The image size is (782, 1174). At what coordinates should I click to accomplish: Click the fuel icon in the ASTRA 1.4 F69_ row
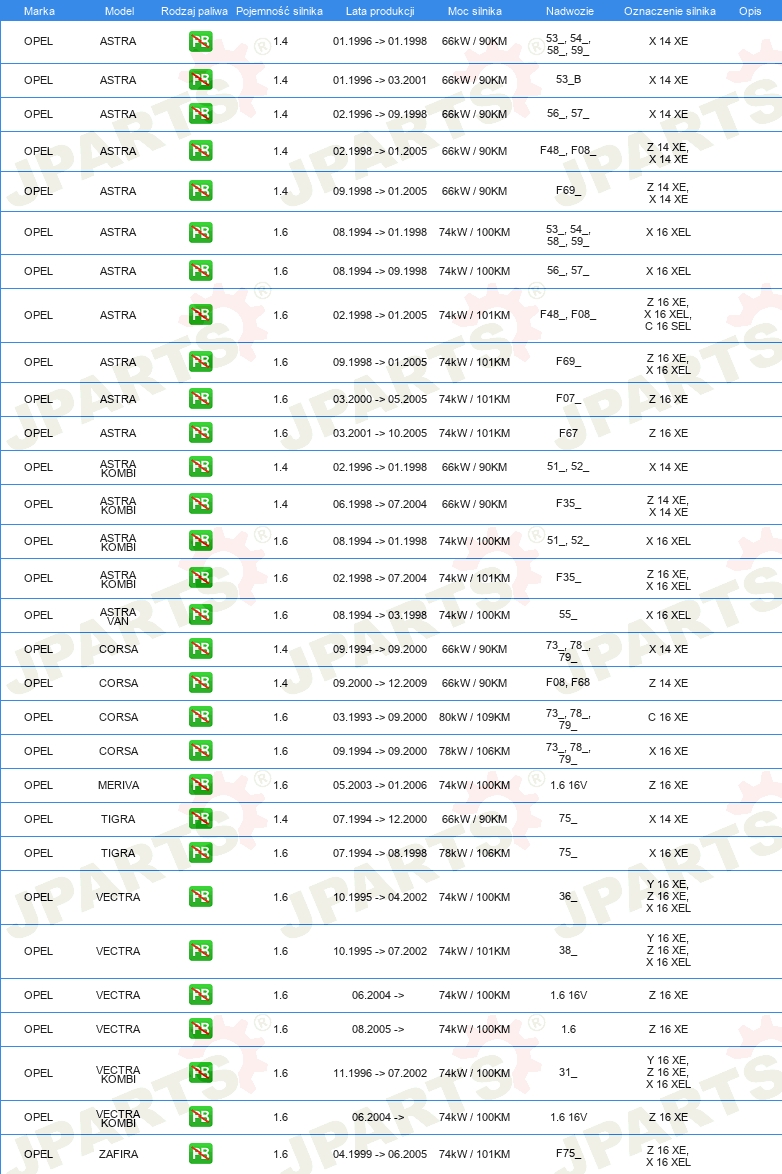tap(200, 191)
